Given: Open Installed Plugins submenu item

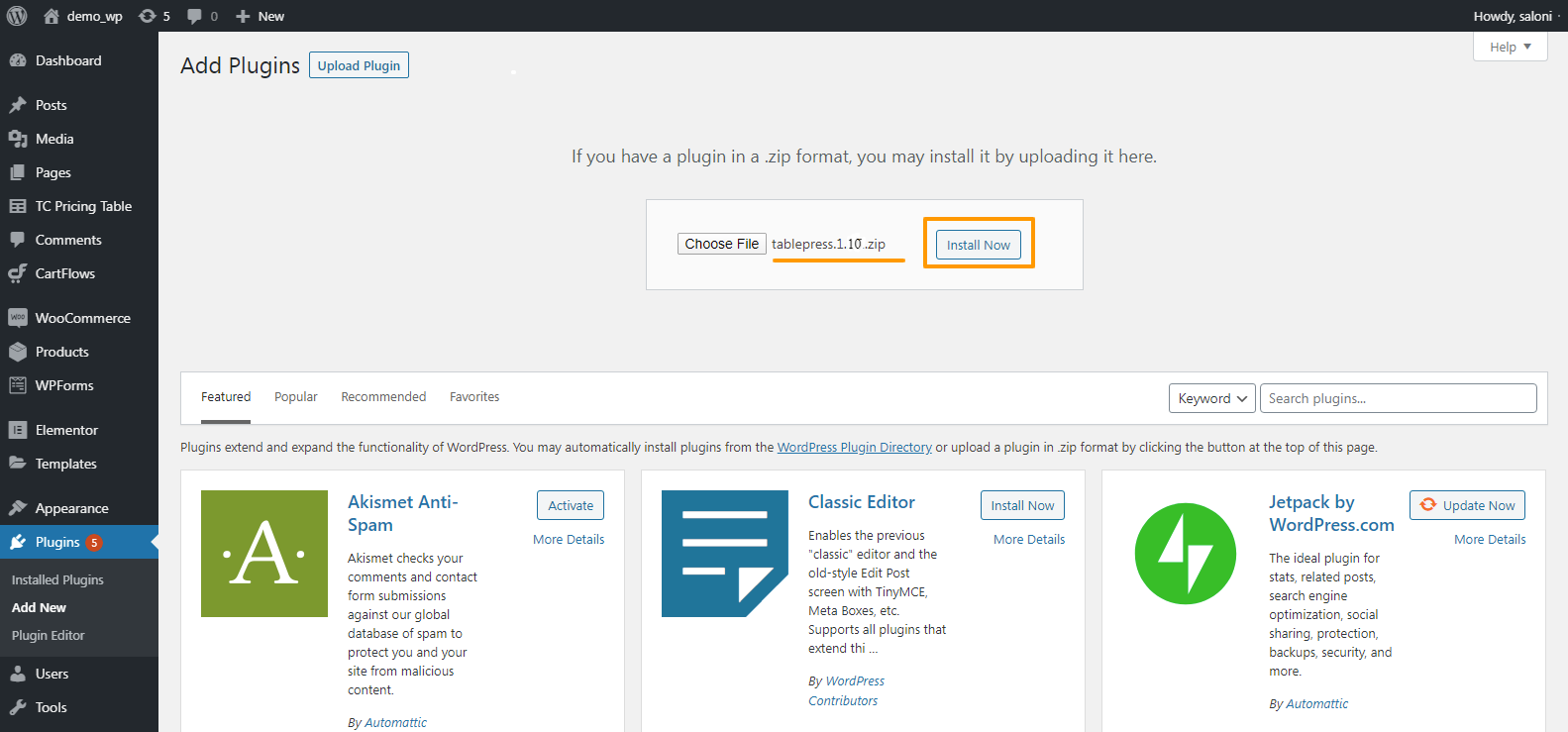Looking at the screenshot, I should [x=57, y=579].
